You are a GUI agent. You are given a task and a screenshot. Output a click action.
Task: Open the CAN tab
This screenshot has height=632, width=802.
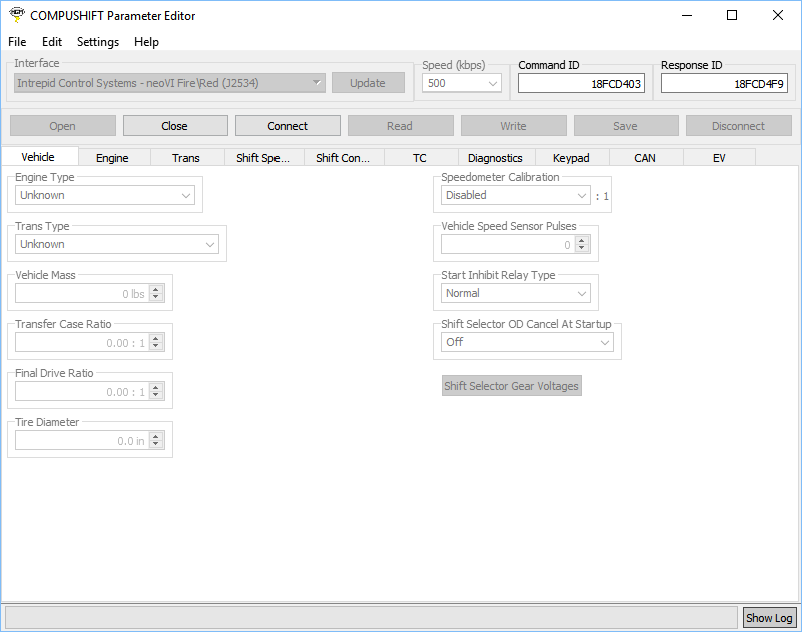(645, 158)
